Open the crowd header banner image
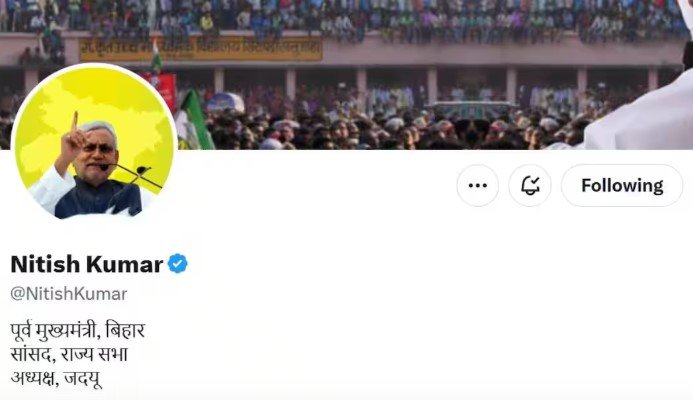This screenshot has height=400, width=693. pos(346,75)
